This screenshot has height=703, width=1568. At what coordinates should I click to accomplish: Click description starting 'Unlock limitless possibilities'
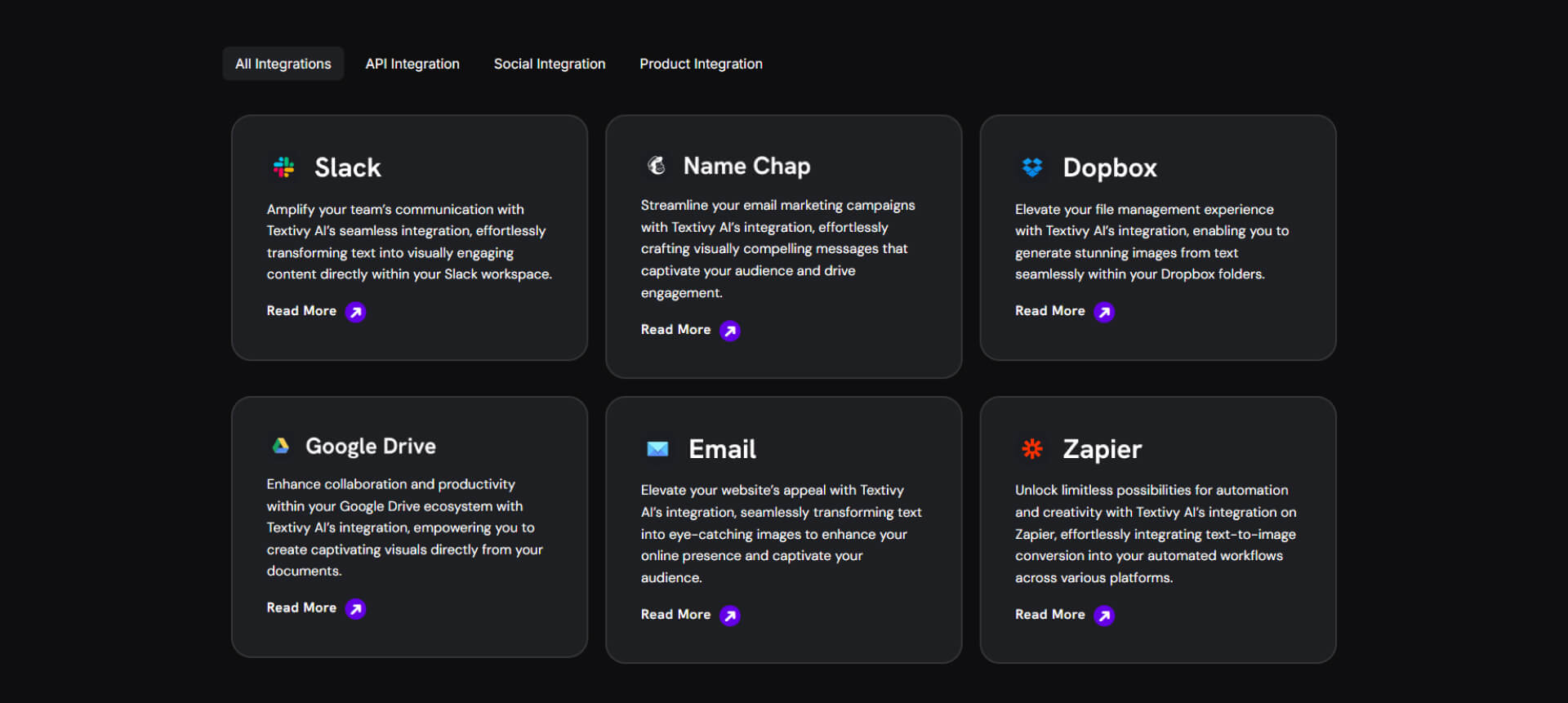[1156, 534]
